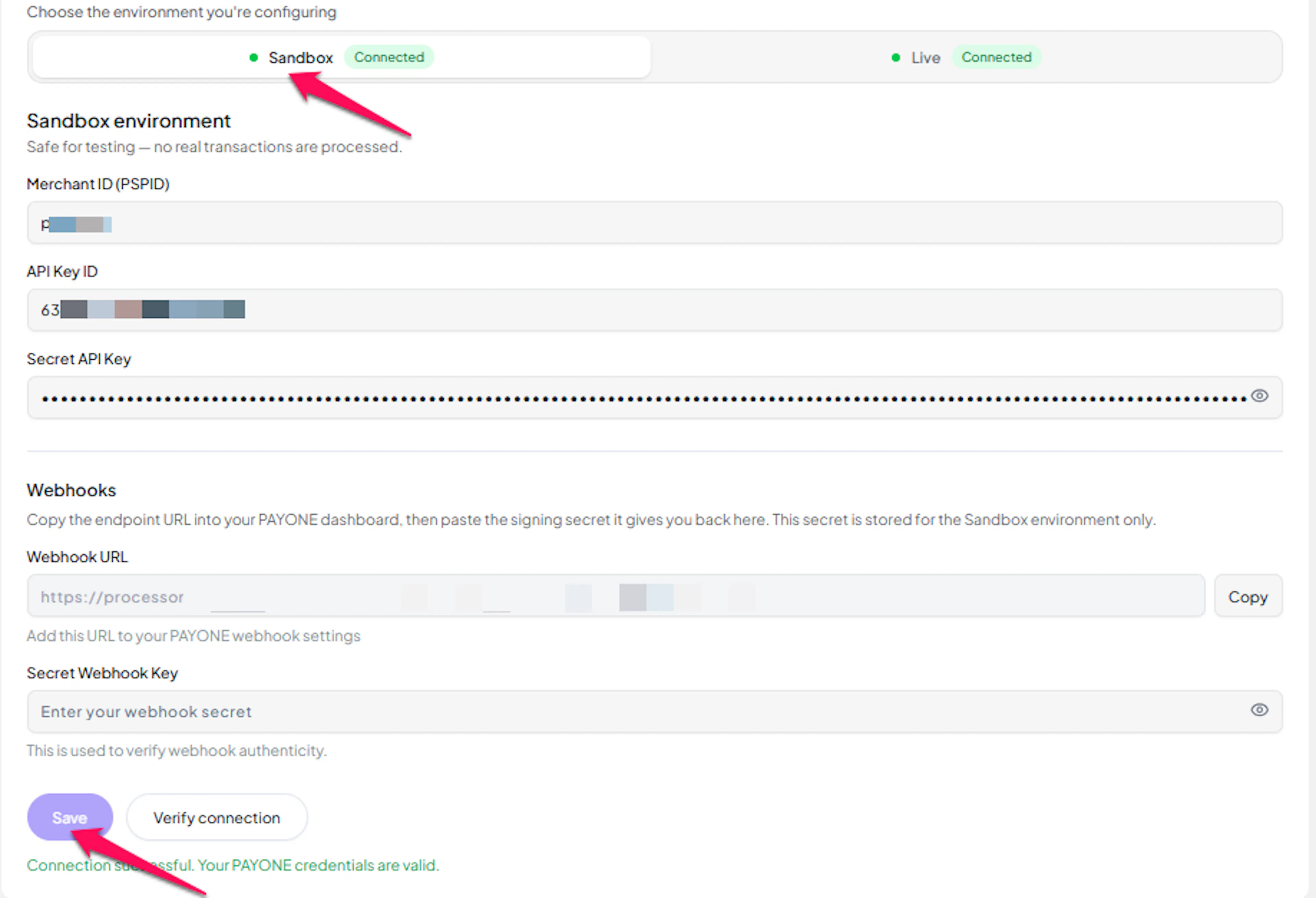This screenshot has height=898, width=1316.
Task: Click the Secret Webhook Key label
Action: click(102, 673)
